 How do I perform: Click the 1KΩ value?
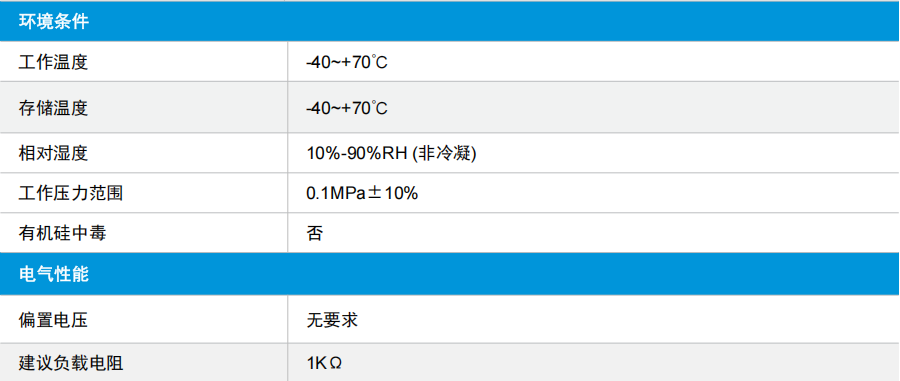click(325, 363)
